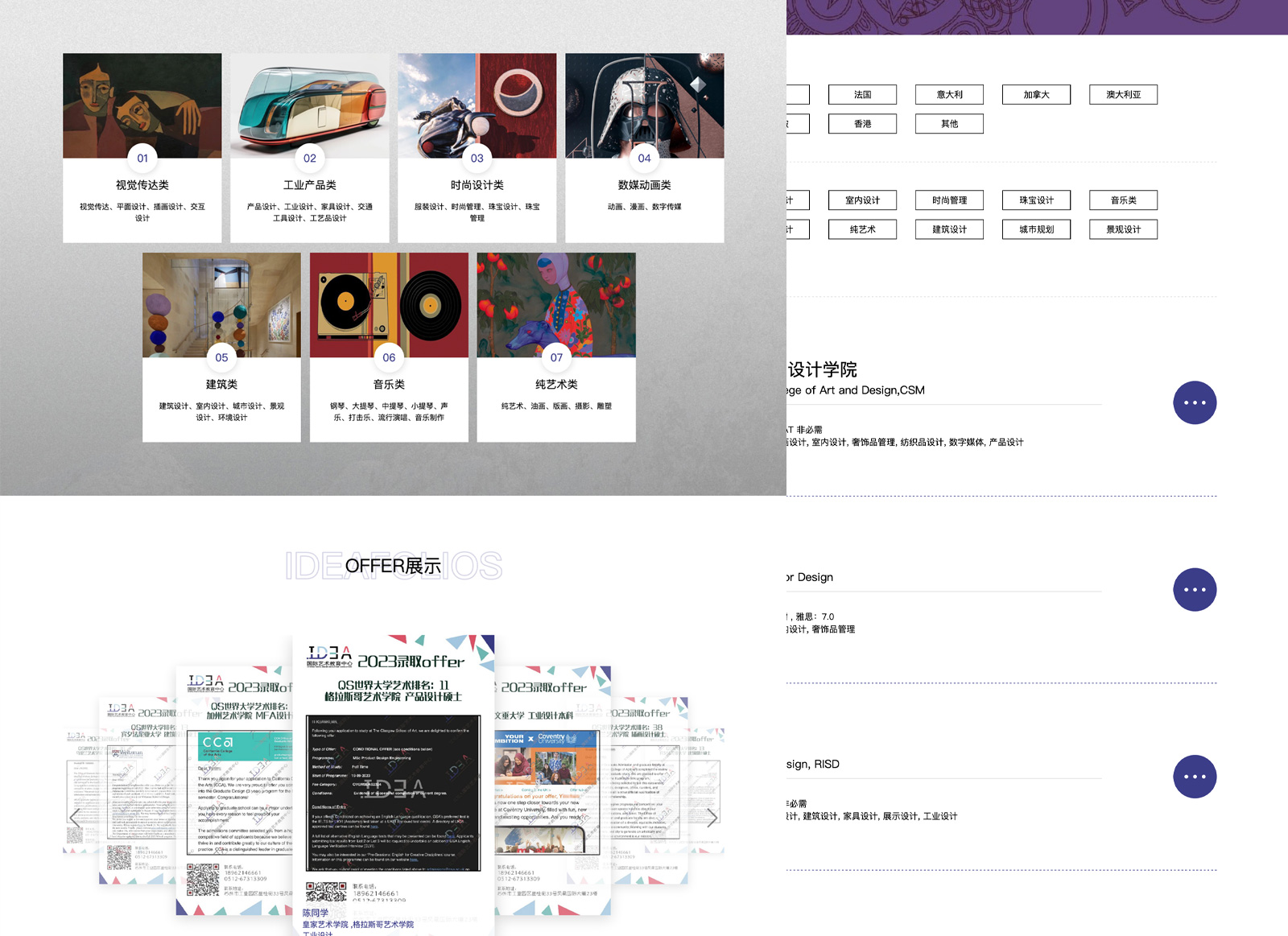This screenshot has height=936, width=1288.
Task: Choose the 珠宝设计 major filter
Action: tap(1037, 200)
